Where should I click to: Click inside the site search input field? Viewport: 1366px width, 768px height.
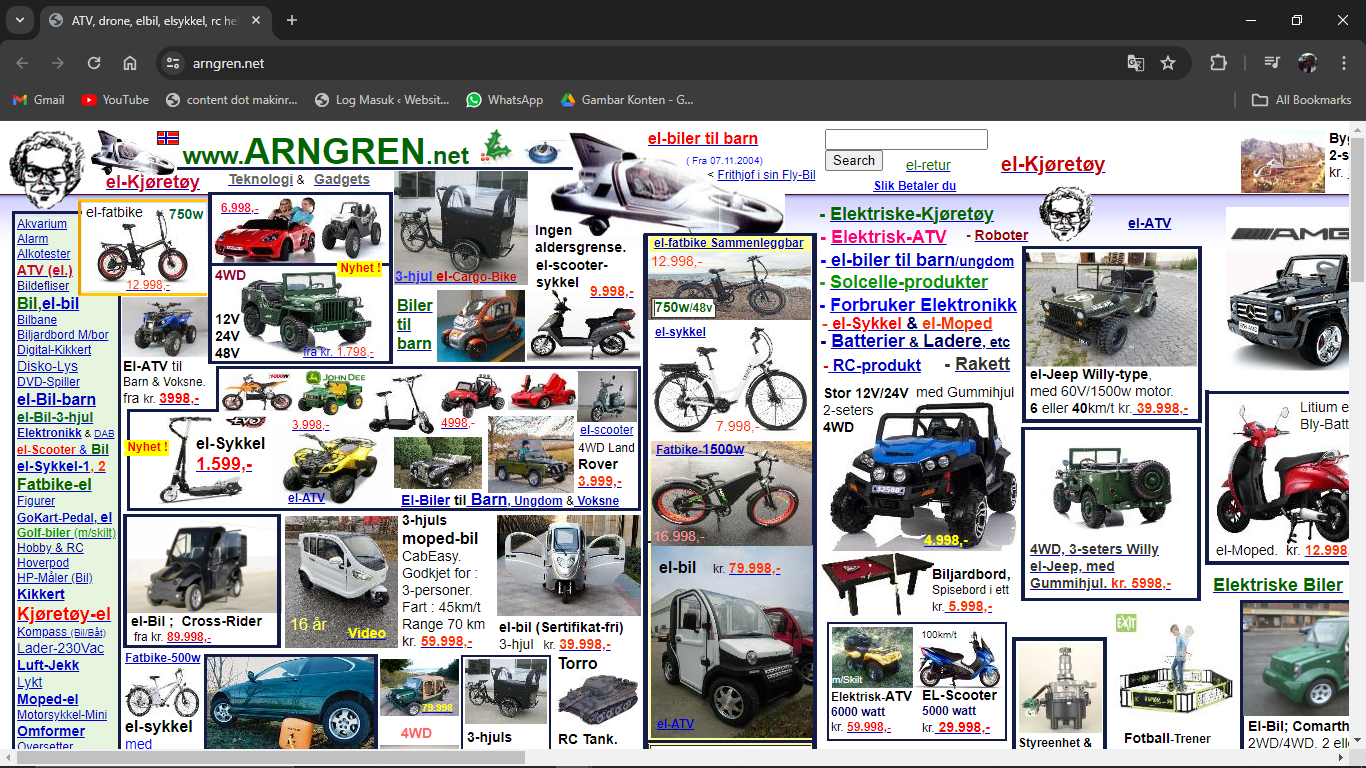[x=905, y=139]
